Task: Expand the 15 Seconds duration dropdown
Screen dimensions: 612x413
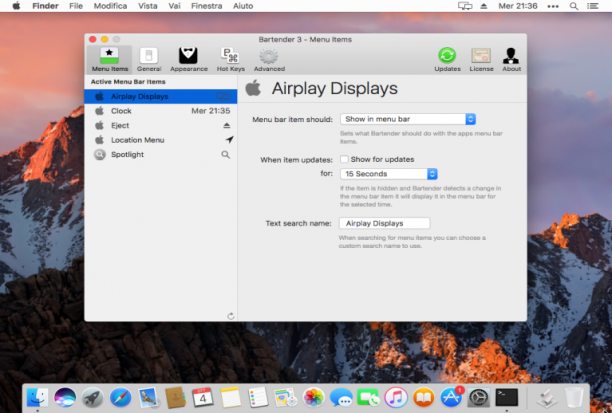Action: [389, 174]
